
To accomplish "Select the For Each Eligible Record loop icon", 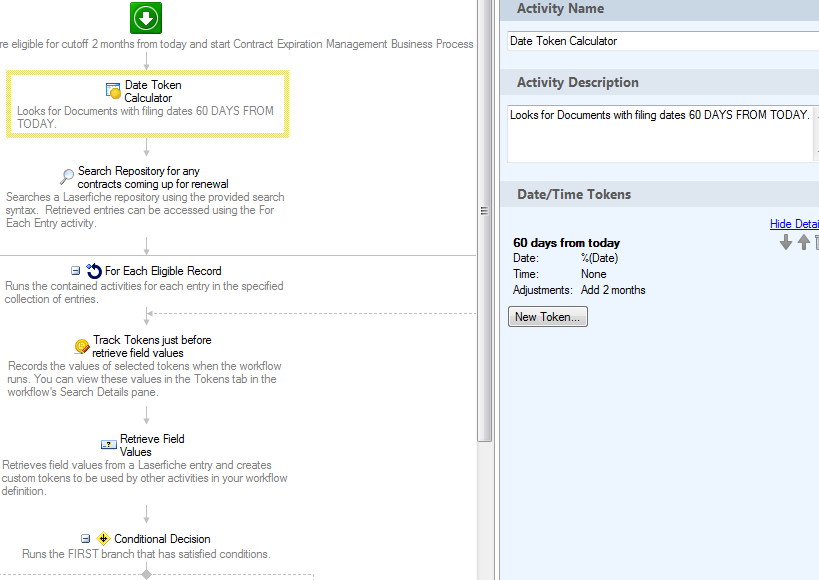I will pyautogui.click(x=94, y=271).
